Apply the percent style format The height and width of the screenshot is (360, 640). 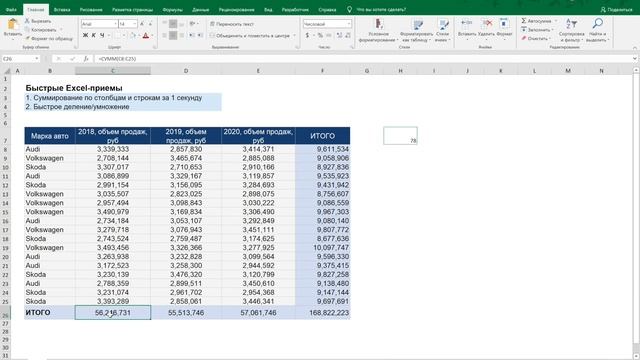point(320,36)
